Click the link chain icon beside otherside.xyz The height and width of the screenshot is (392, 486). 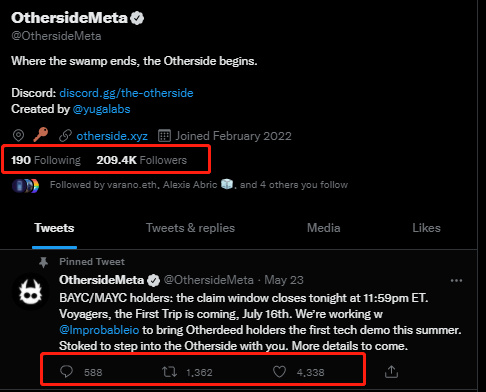coord(65,136)
